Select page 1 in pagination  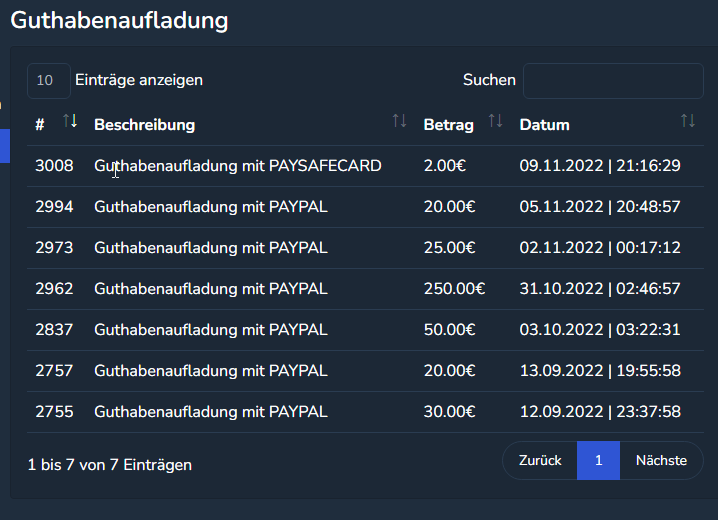tap(598, 461)
